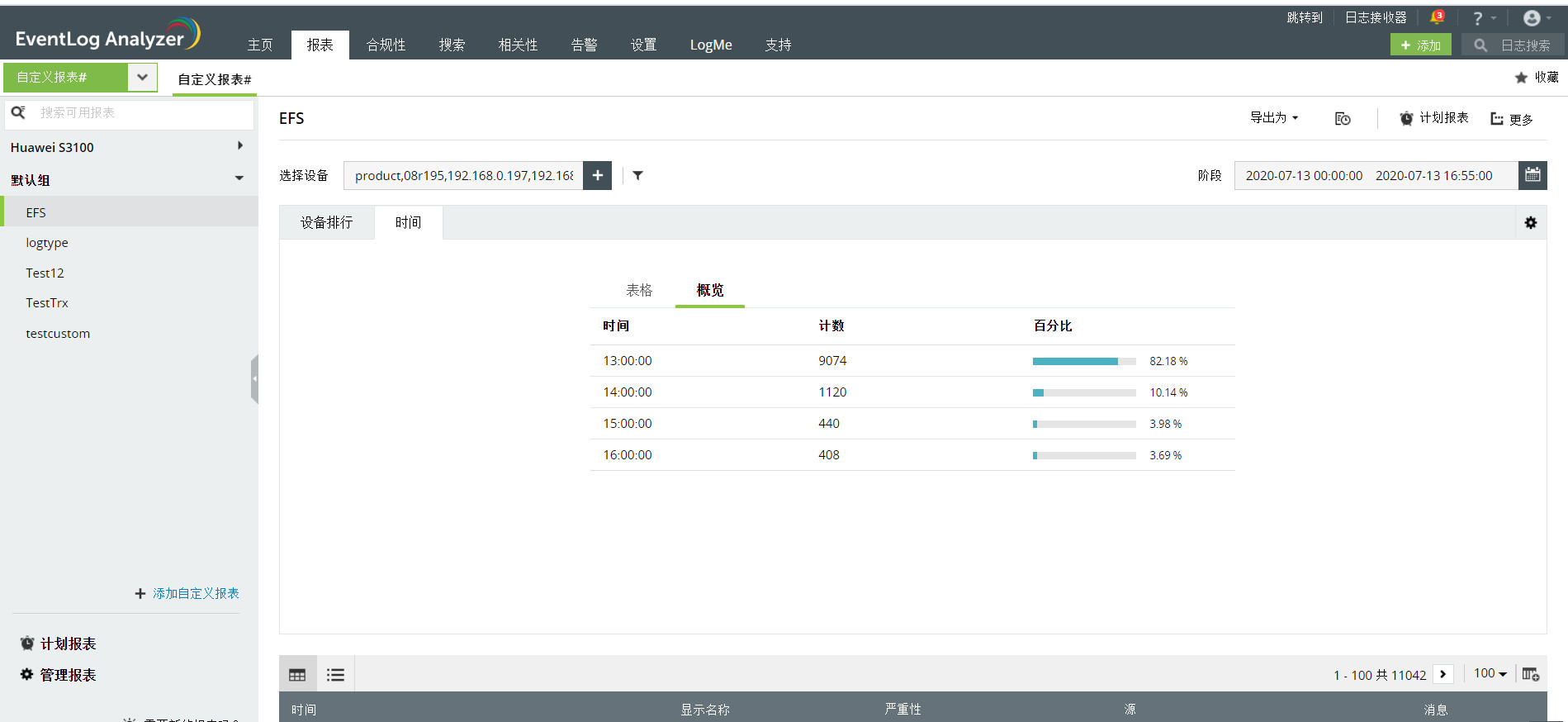Go to next page arrow
1568x722 pixels.
pos(1443,674)
